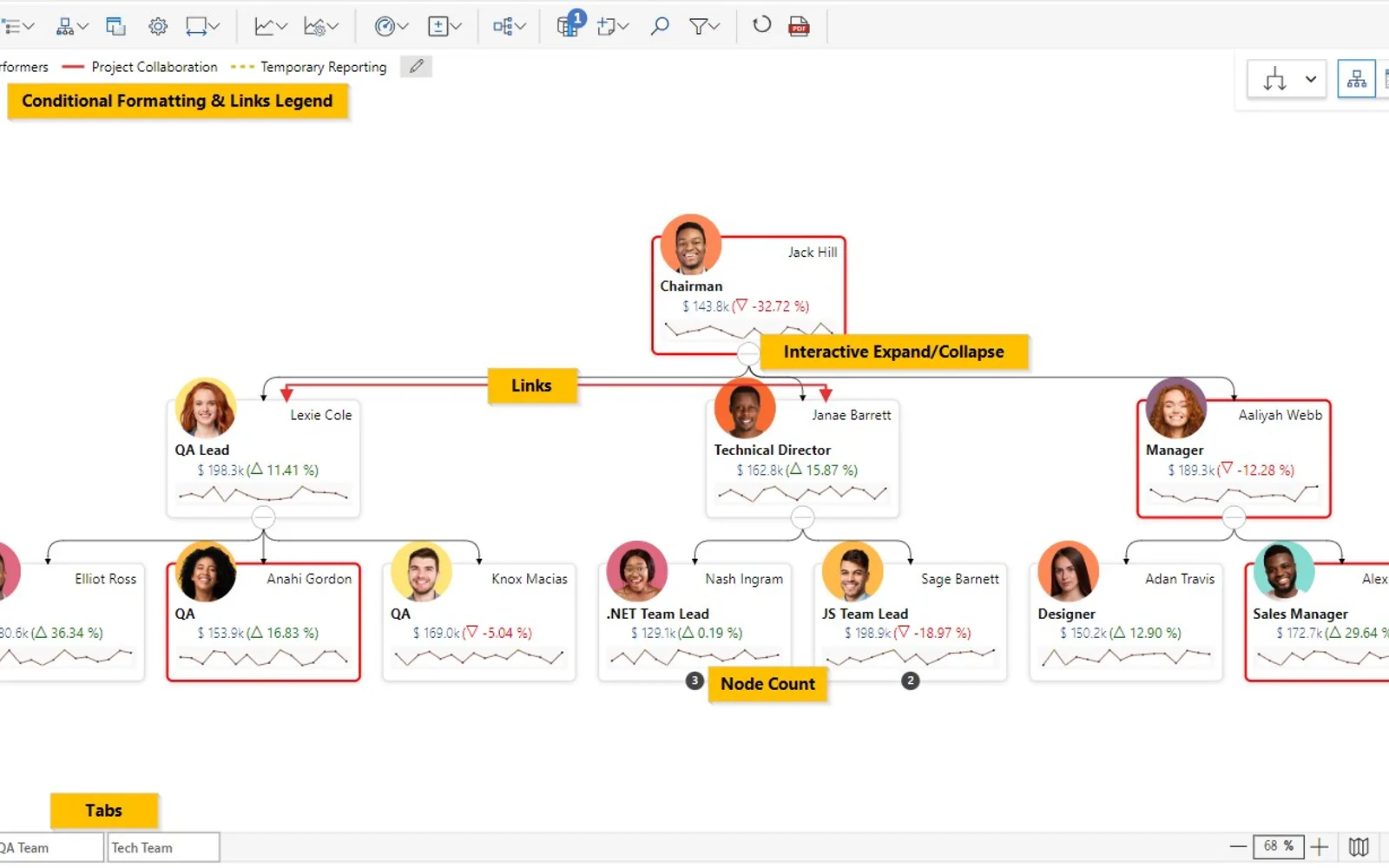1389x868 pixels.
Task: Click the pencil edit legend icon
Action: tap(417, 66)
